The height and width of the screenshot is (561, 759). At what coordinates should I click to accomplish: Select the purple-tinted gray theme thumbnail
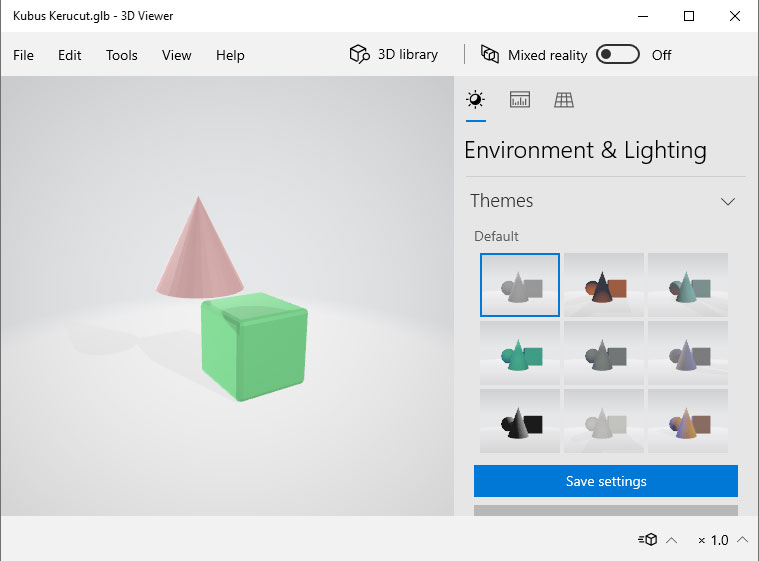click(x=688, y=353)
